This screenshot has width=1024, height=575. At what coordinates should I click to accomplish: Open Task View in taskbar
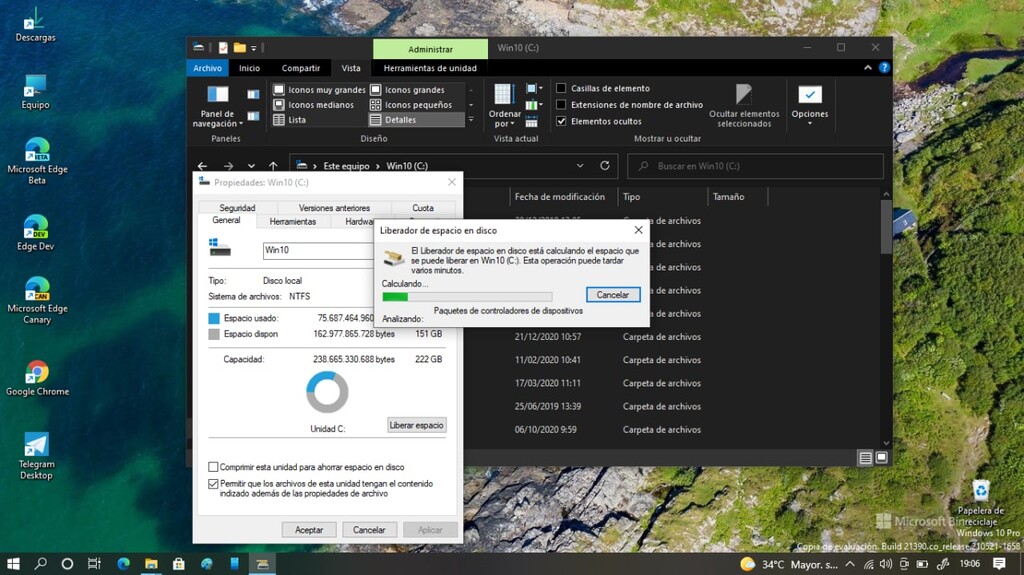pos(94,564)
